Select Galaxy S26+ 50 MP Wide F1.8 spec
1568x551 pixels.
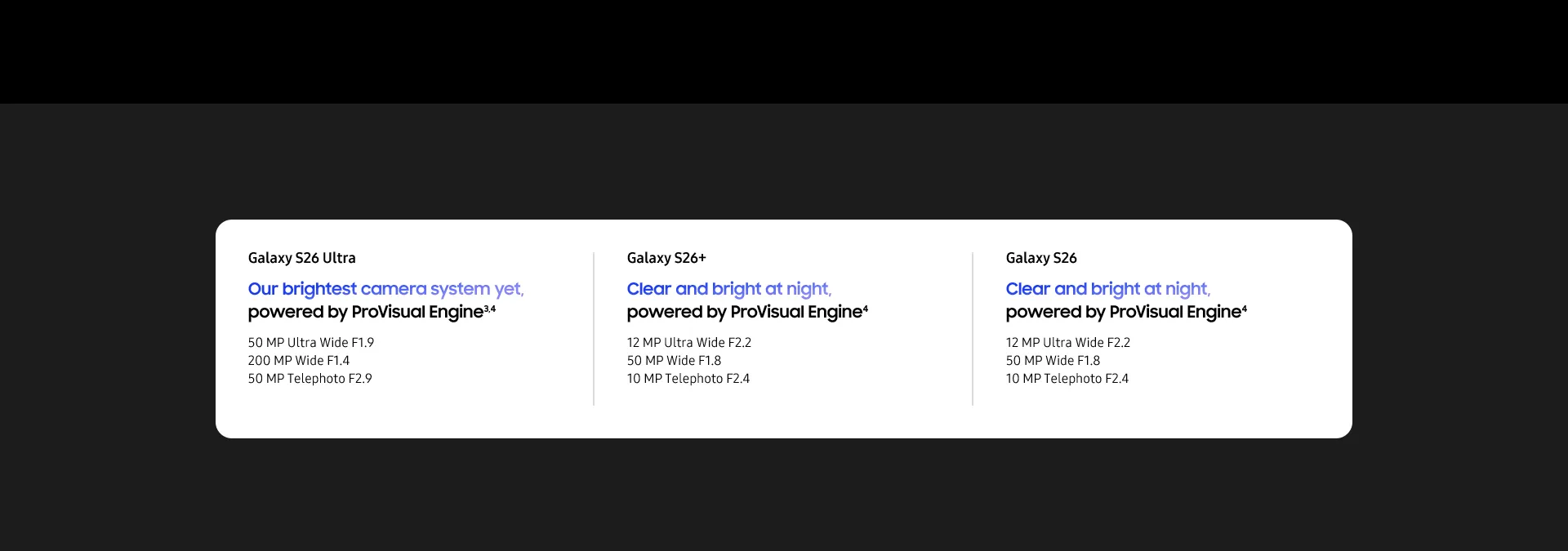coord(674,361)
